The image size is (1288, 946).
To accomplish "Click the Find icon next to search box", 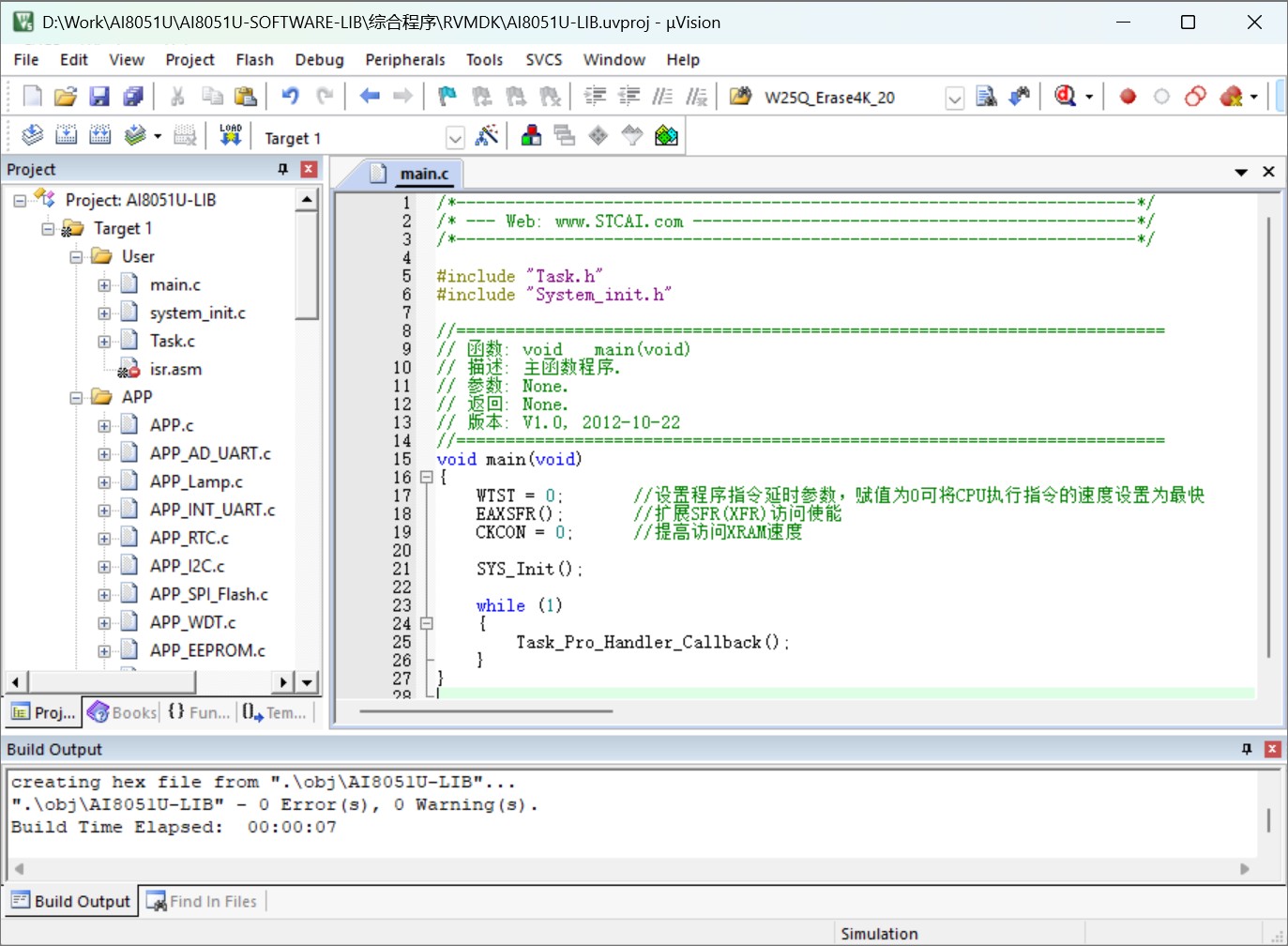I will [x=986, y=97].
